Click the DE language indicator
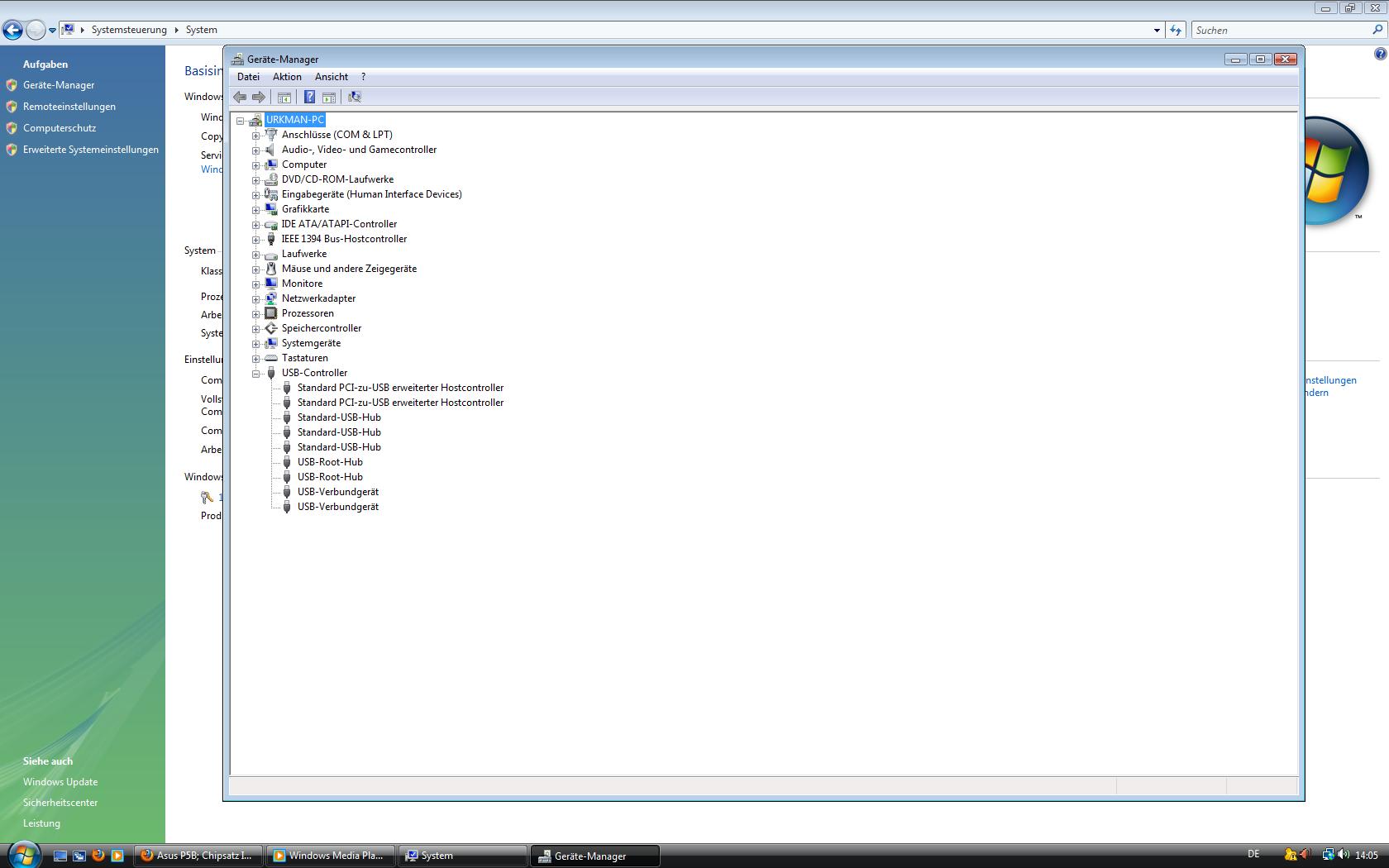This screenshot has height=868, width=1389. click(x=1253, y=854)
